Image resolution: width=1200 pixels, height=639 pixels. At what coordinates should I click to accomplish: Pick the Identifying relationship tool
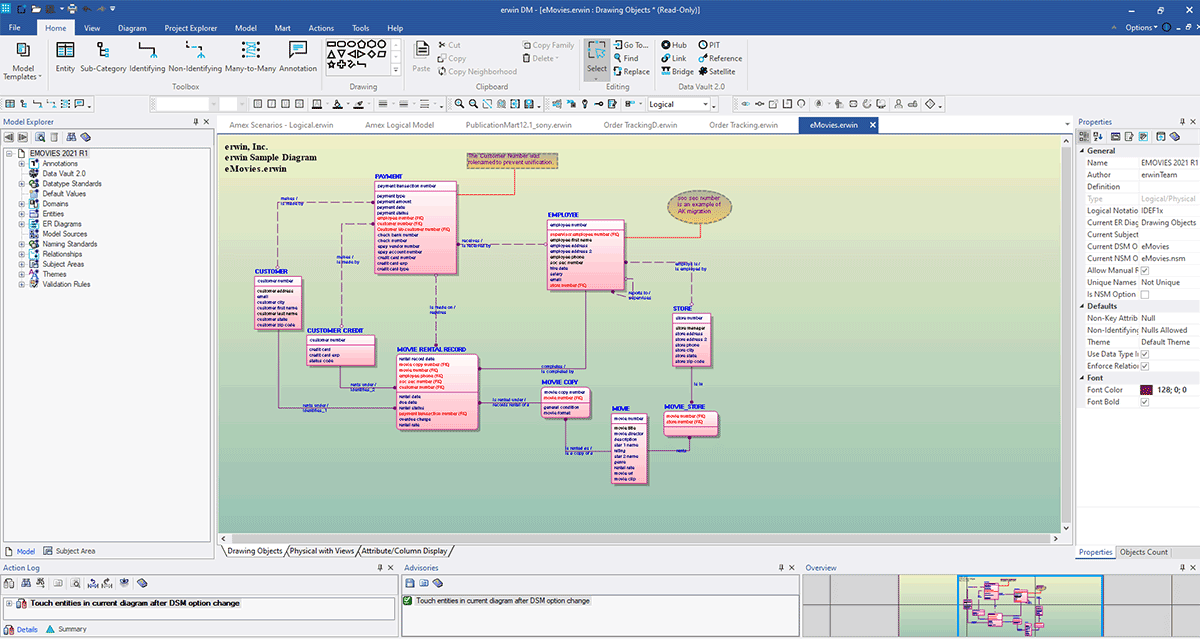(x=147, y=55)
